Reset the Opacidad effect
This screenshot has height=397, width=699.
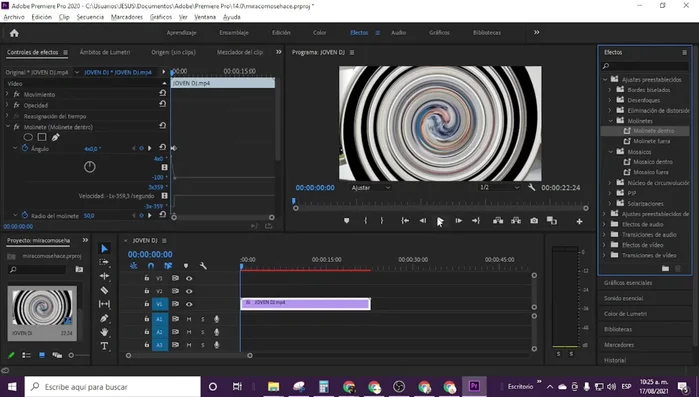pyautogui.click(x=163, y=104)
